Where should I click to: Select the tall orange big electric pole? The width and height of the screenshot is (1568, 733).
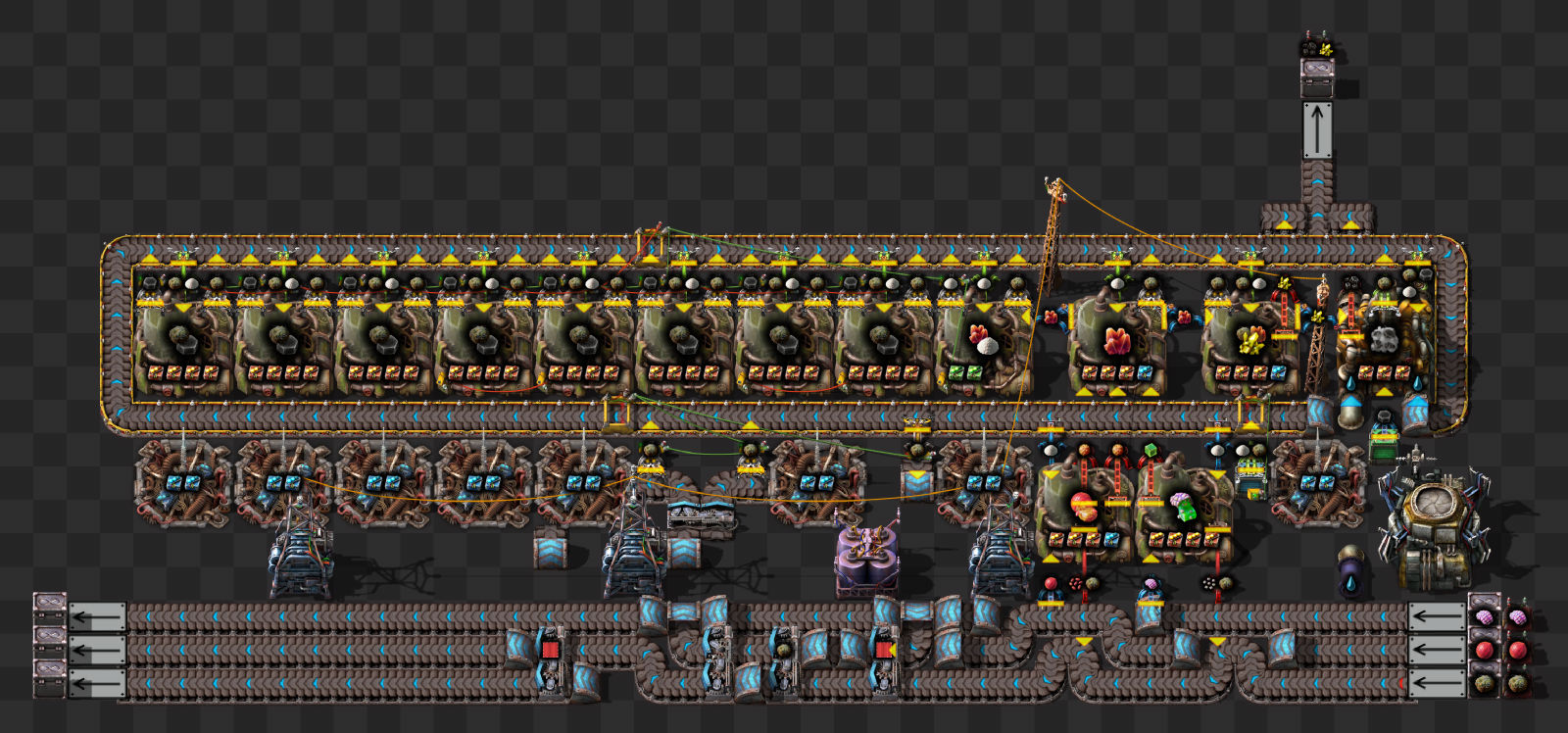(1053, 235)
